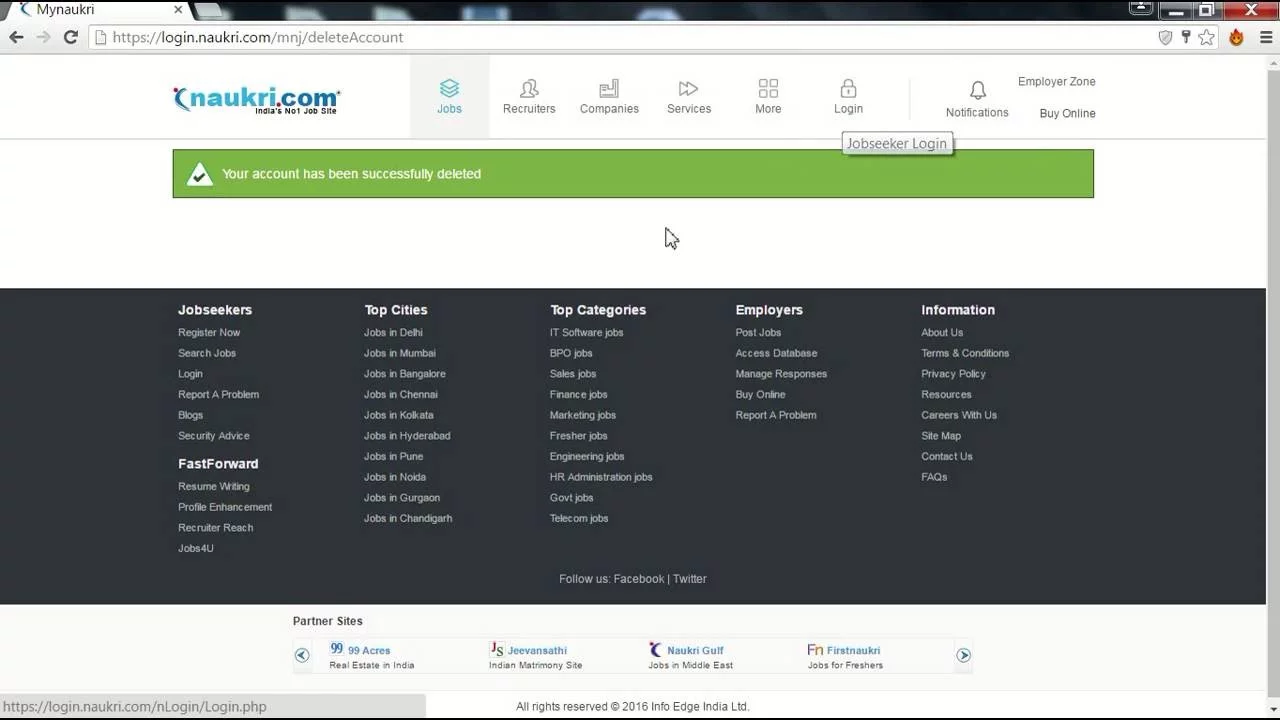Screen dimensions: 1280x720
Task: Click the Buy Online header link
Action: [x=1067, y=114]
